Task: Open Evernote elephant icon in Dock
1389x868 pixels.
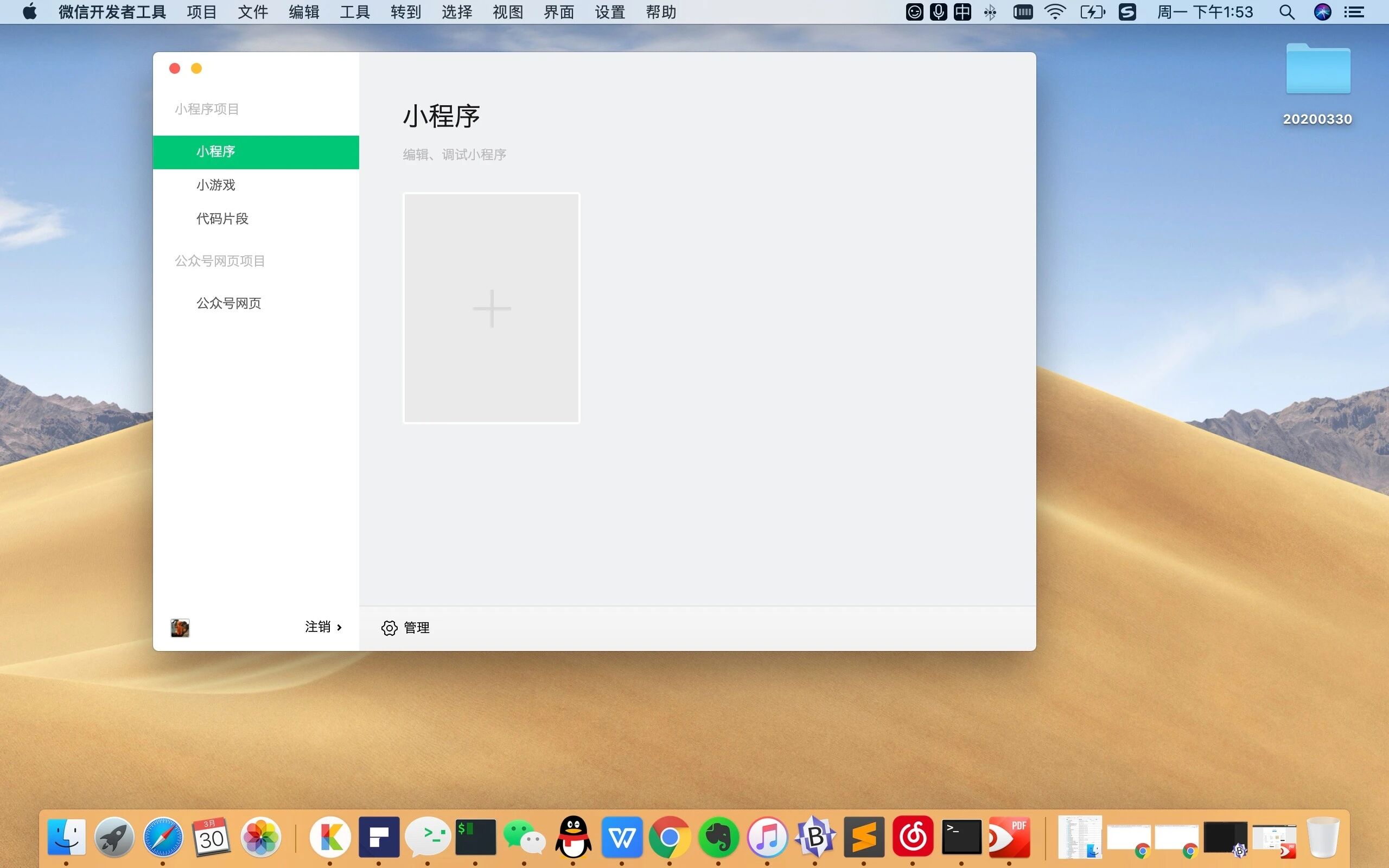Action: [718, 837]
